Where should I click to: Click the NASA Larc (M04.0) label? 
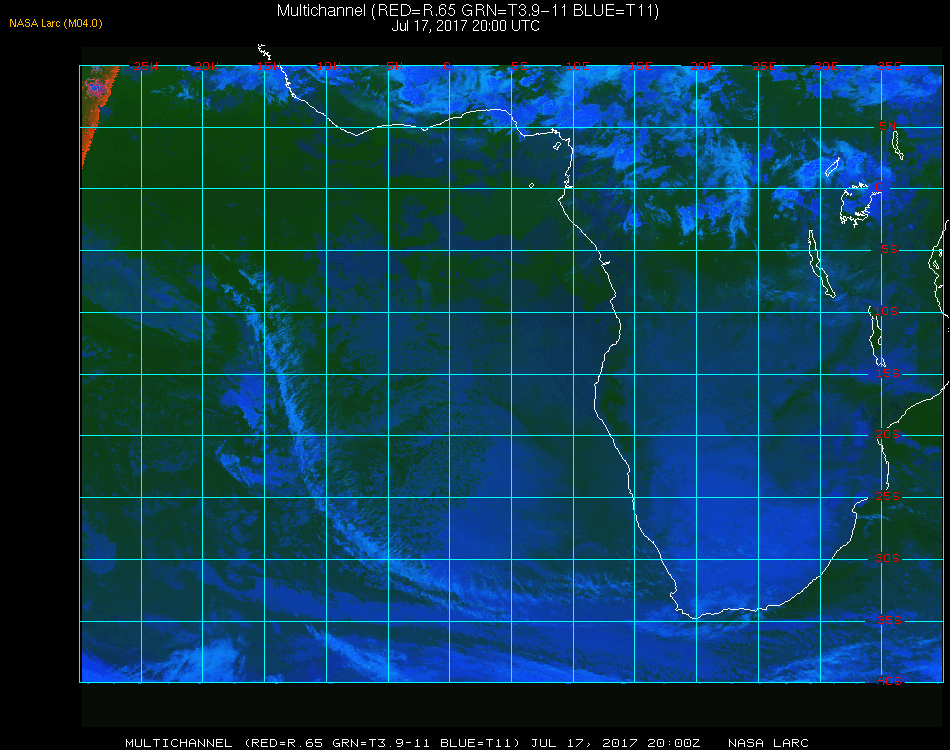56,24
